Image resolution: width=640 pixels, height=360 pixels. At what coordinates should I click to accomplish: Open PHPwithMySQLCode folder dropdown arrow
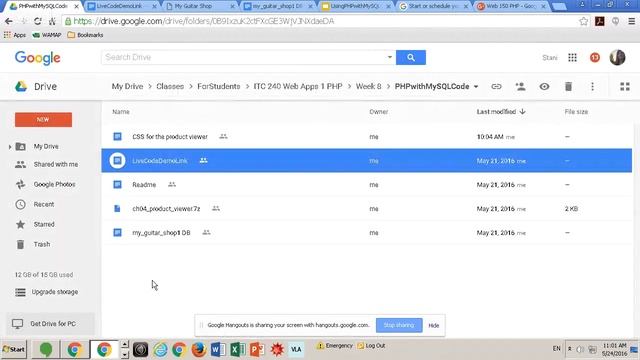click(476, 87)
